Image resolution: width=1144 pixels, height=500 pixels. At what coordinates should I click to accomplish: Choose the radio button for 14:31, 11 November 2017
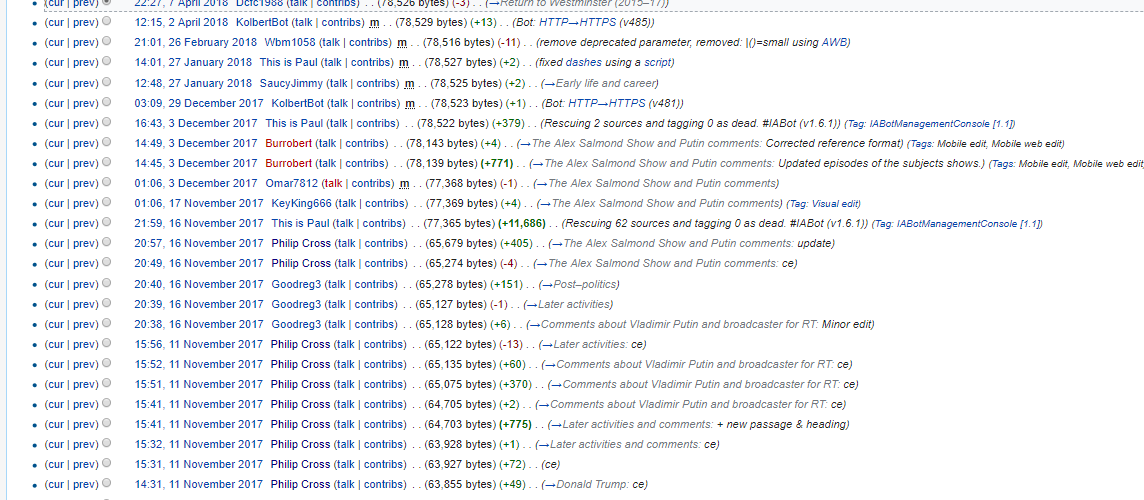[107, 484]
